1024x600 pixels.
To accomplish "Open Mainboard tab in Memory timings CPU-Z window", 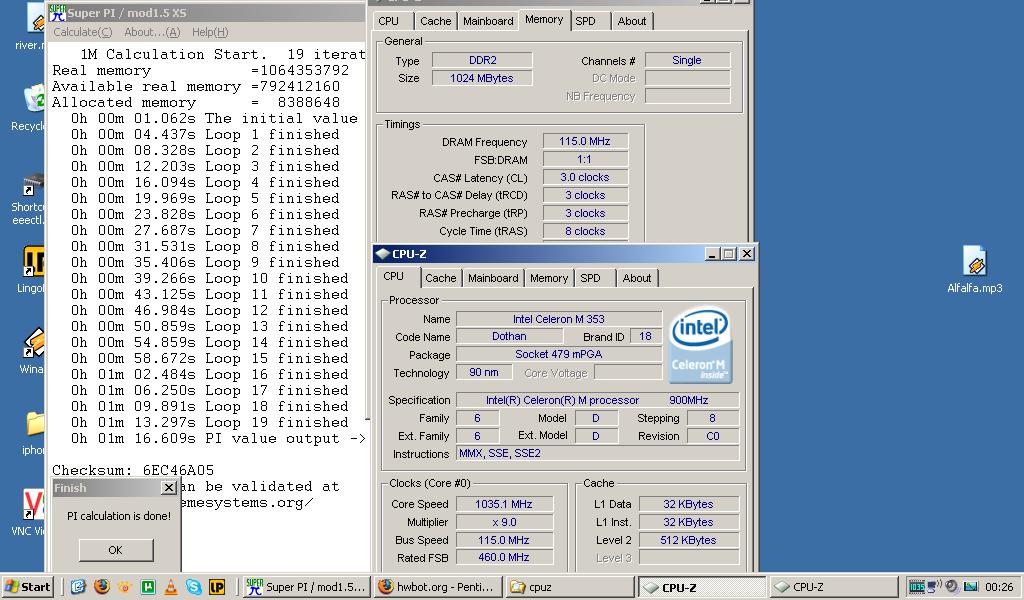I will pyautogui.click(x=488, y=21).
